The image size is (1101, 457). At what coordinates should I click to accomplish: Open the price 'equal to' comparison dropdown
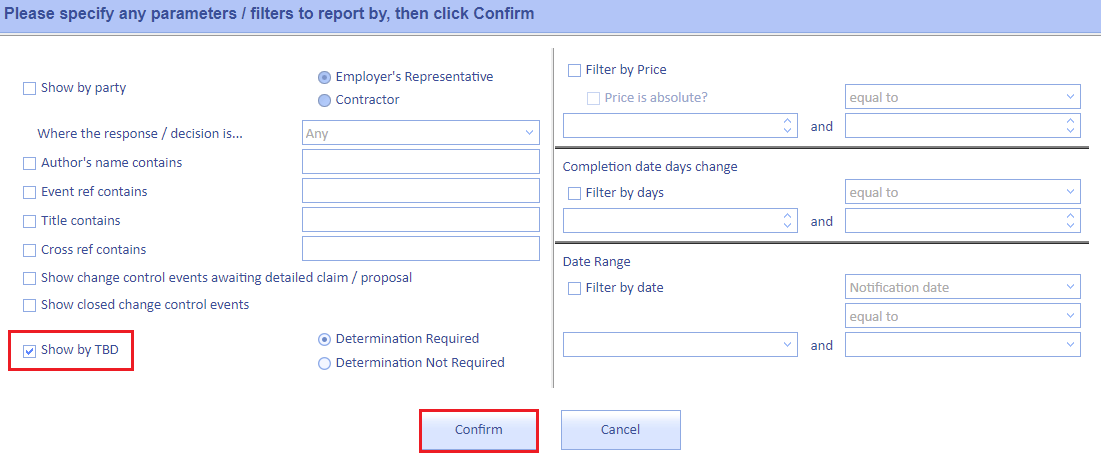click(962, 98)
